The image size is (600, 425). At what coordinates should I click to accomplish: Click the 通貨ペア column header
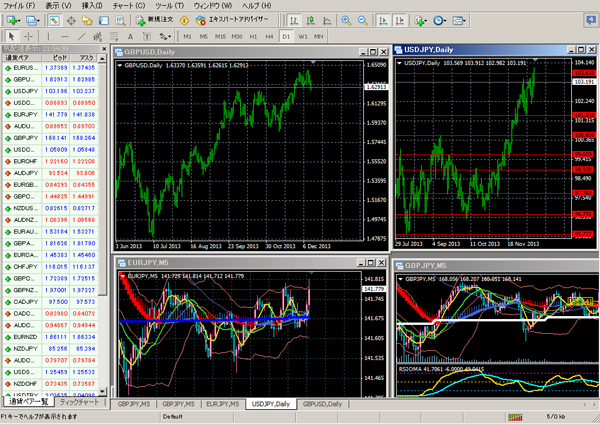21,58
